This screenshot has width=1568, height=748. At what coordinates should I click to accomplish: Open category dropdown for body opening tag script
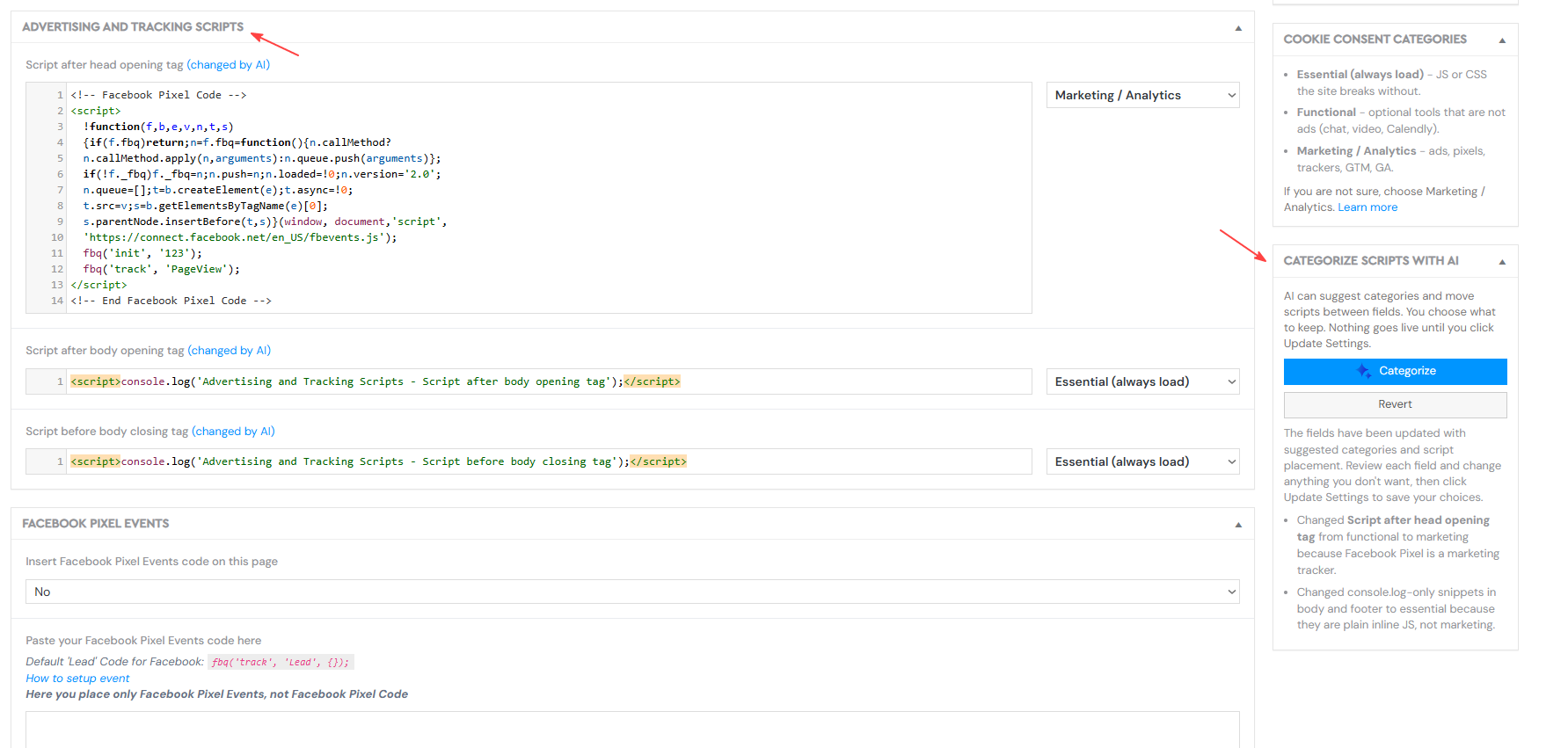coord(1142,381)
